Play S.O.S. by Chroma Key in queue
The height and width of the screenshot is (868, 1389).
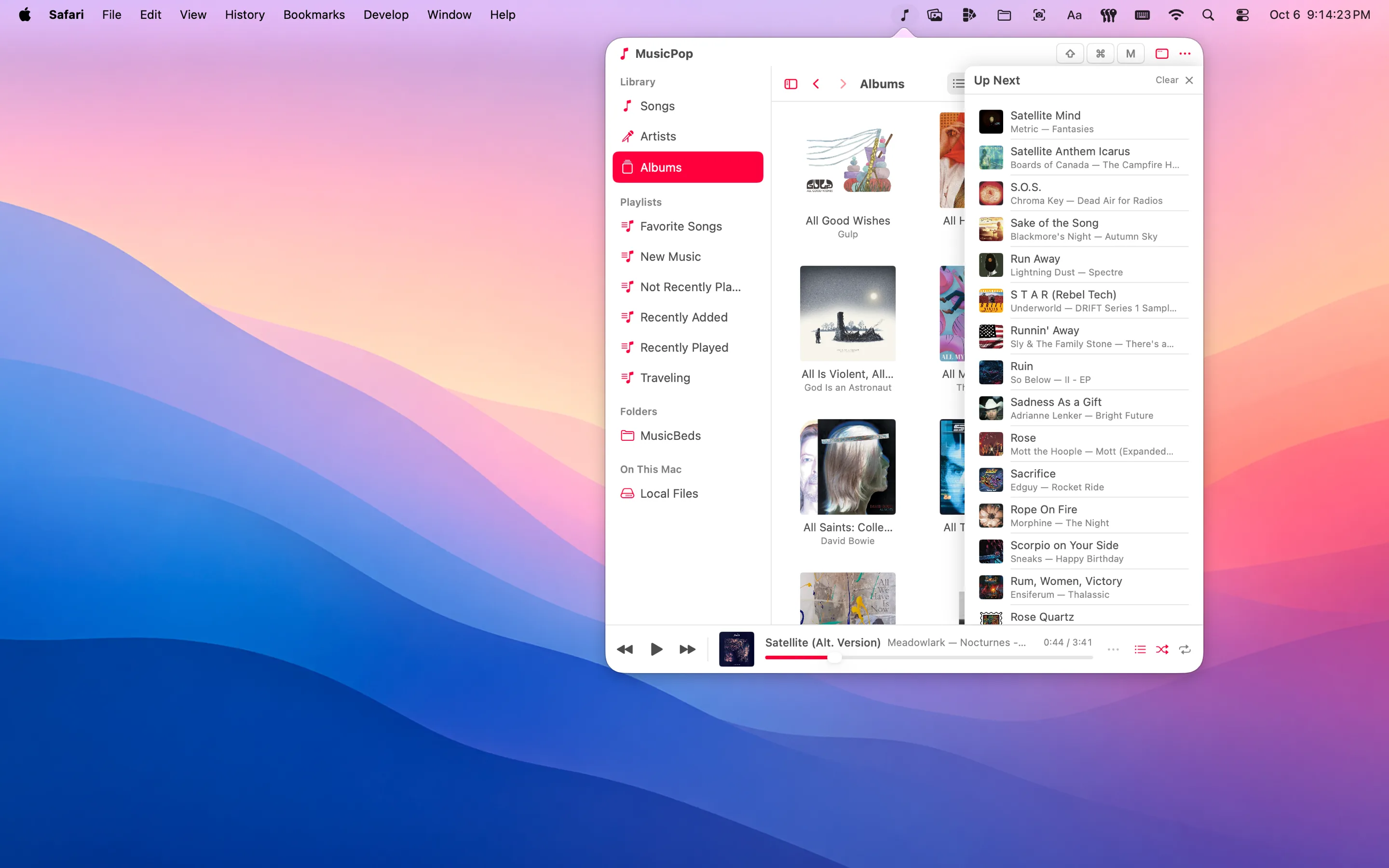click(x=1083, y=193)
